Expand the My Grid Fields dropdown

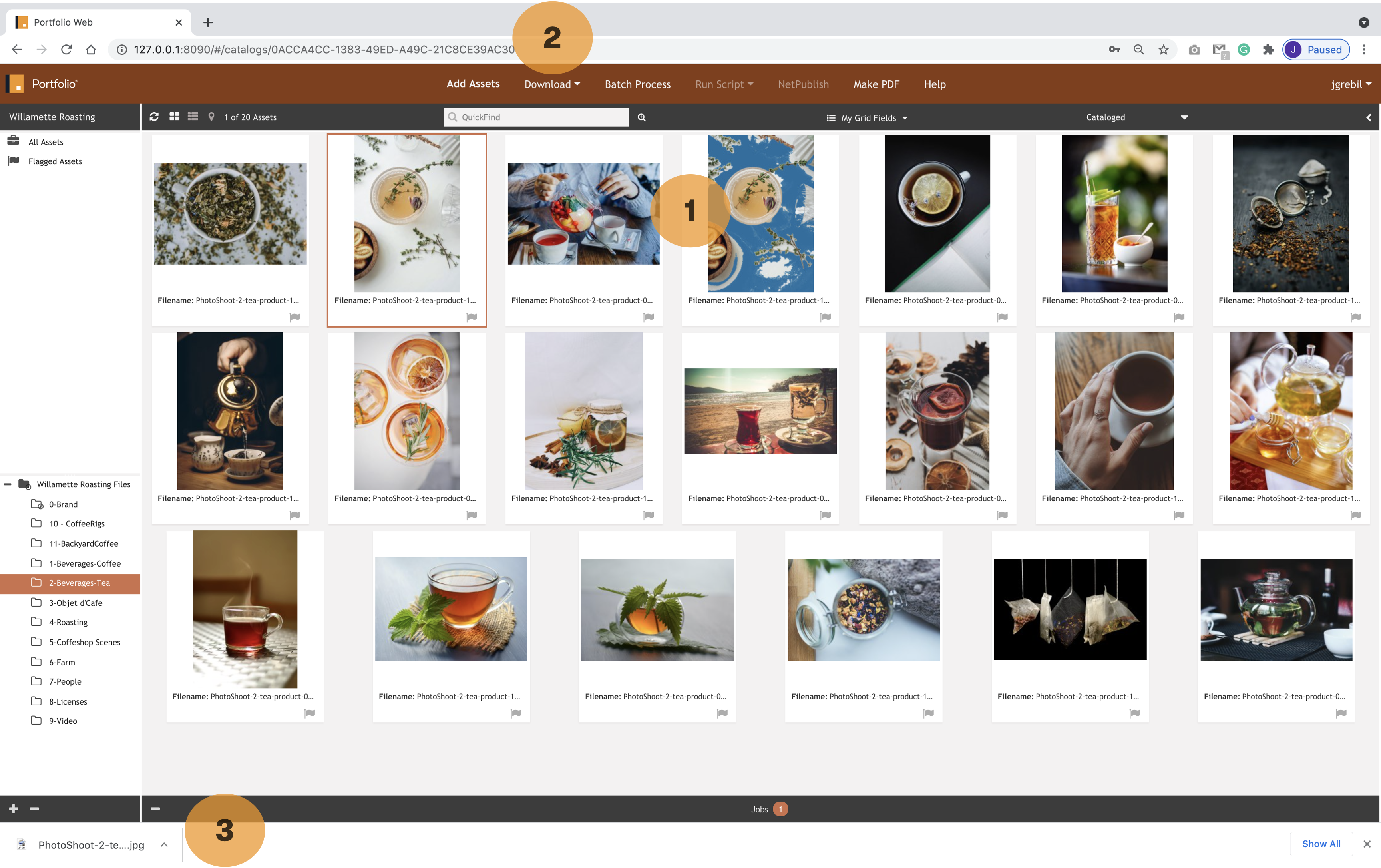coord(867,118)
